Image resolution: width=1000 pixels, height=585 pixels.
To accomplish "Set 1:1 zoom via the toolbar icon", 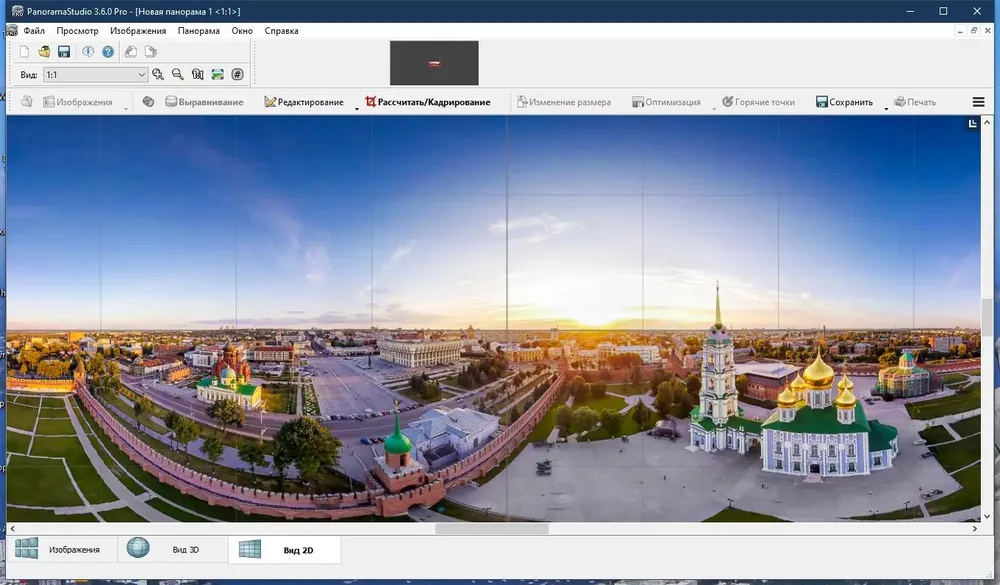I will [198, 75].
